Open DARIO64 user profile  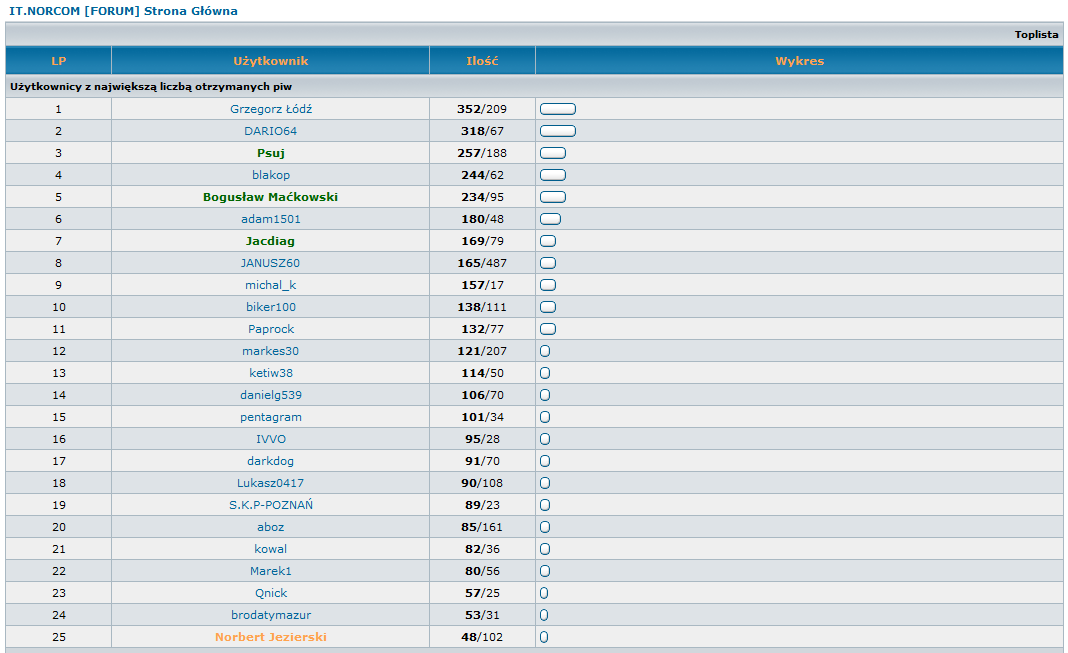pos(271,131)
